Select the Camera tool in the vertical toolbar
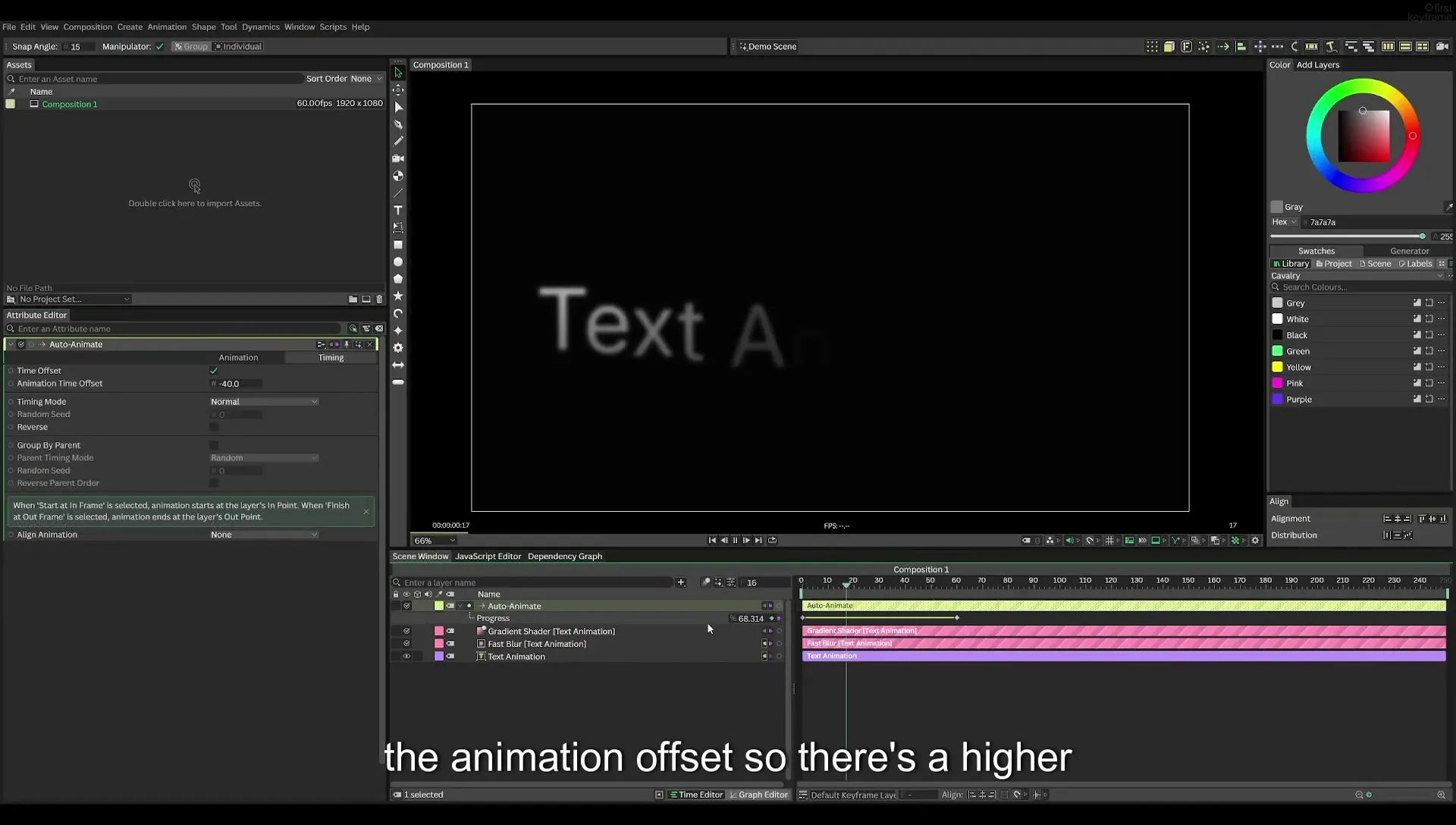1456x825 pixels. [398, 158]
